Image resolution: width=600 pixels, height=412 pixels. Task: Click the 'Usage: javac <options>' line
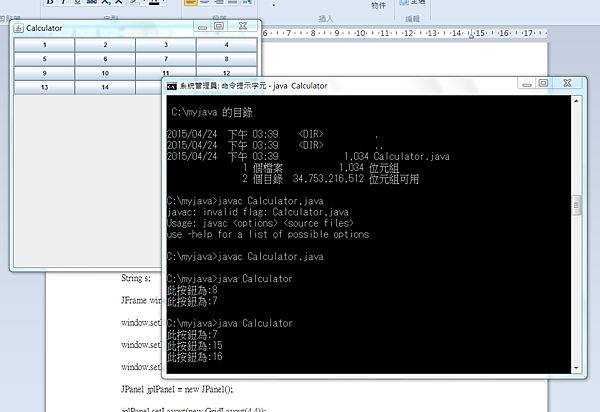tap(260, 223)
